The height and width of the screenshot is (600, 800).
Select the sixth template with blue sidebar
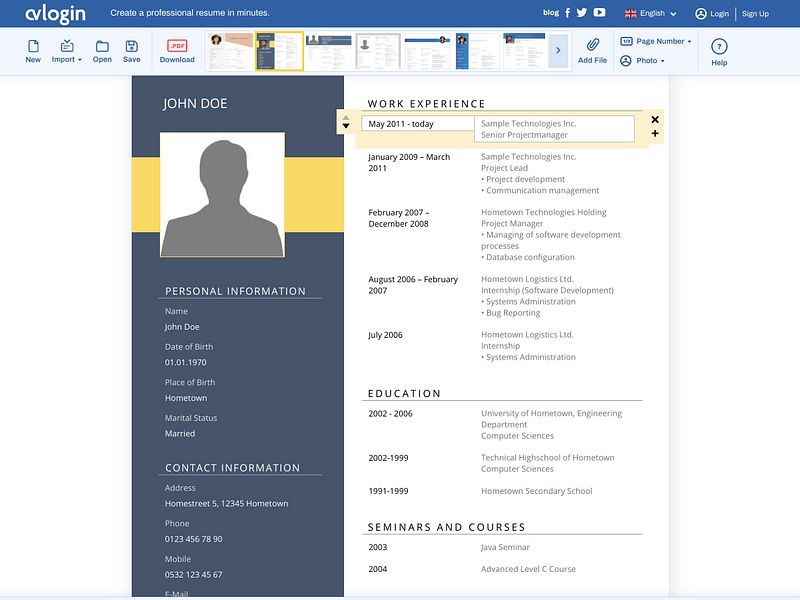click(x=477, y=51)
